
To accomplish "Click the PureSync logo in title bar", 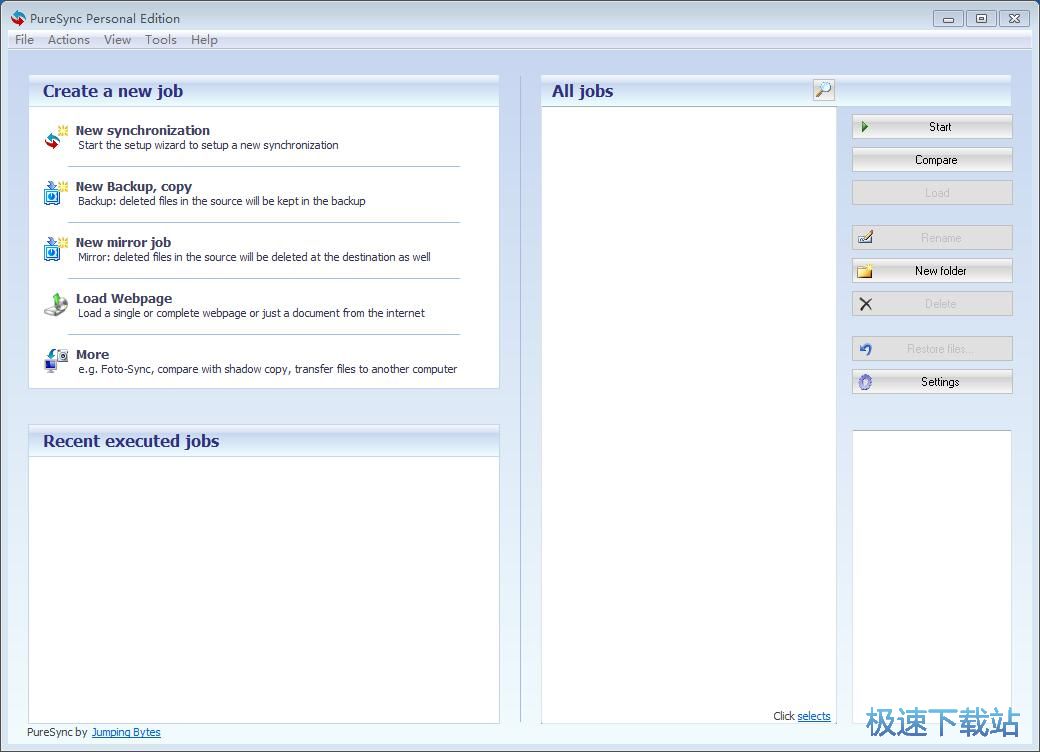I will (19, 19).
